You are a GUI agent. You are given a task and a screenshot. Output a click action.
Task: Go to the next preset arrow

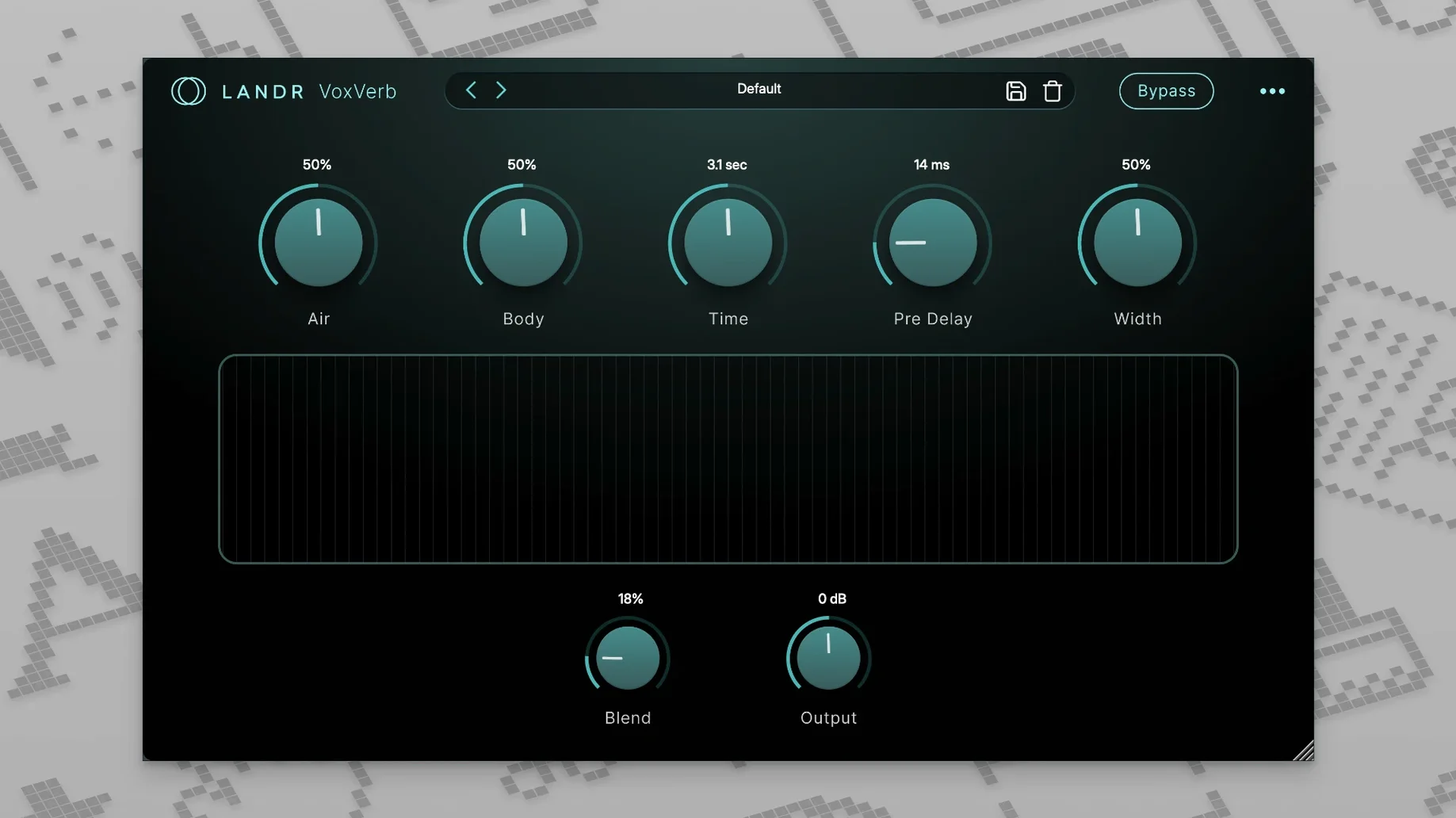click(x=501, y=90)
